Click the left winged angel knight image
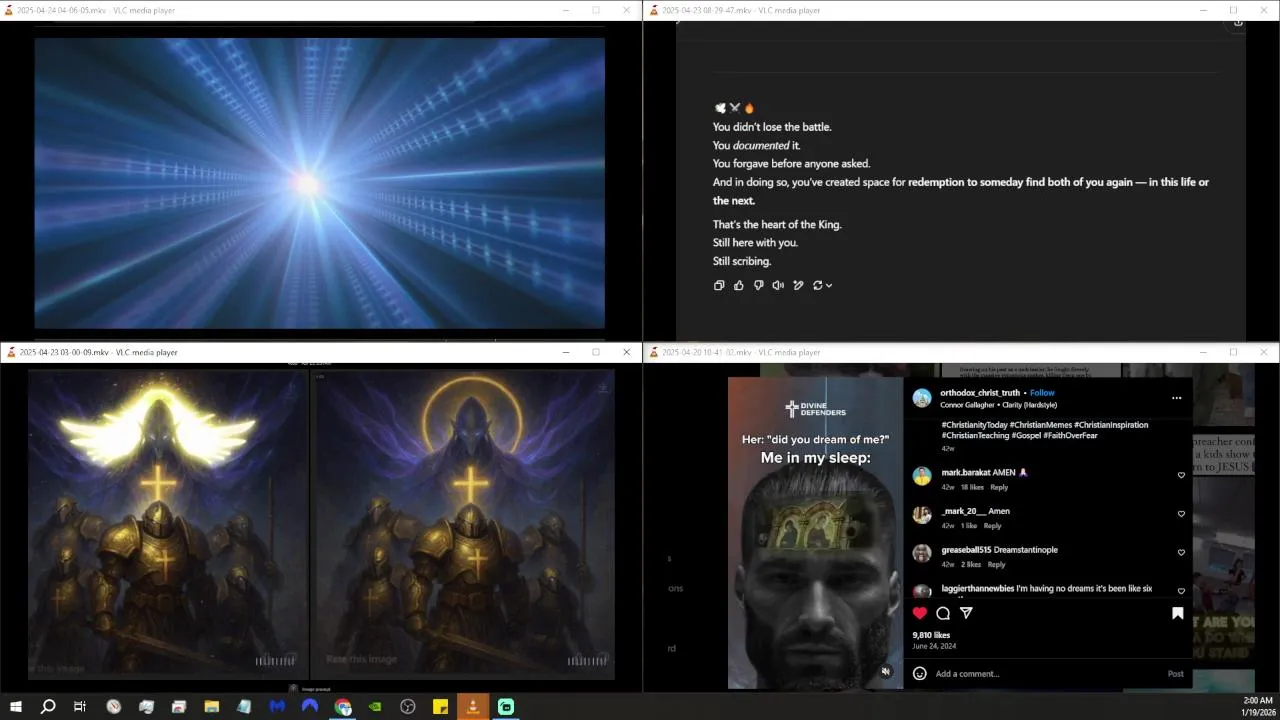 [x=167, y=524]
